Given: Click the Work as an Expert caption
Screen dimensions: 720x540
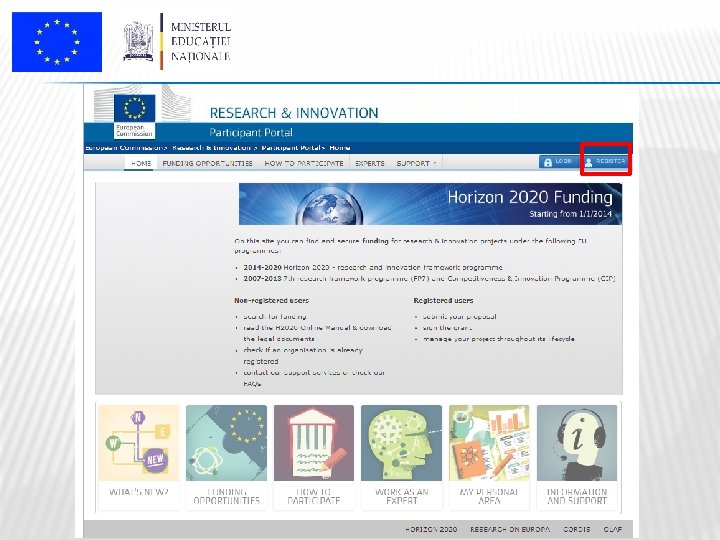Looking at the screenshot, I should 401,496.
